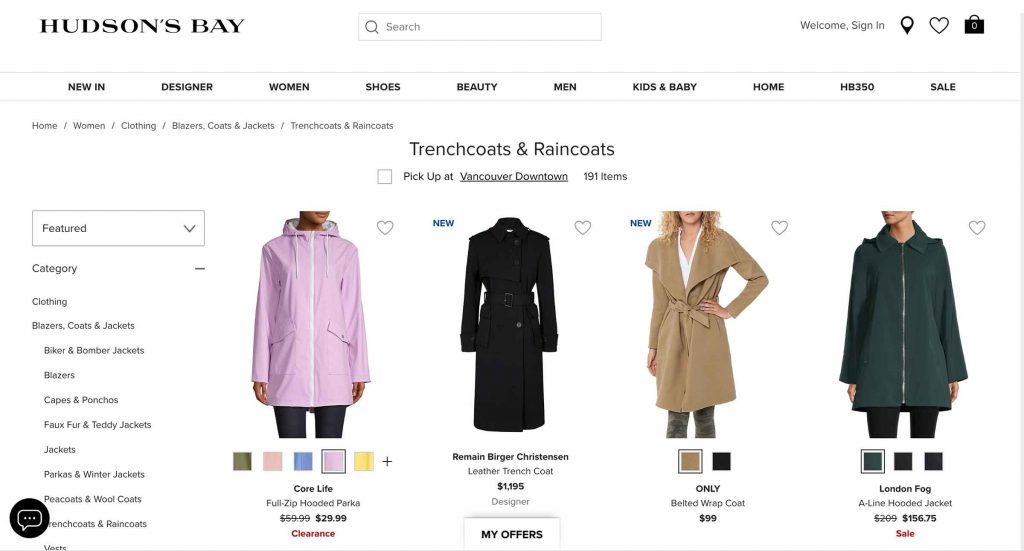The width and height of the screenshot is (1024, 551).
Task: Open the wishlist heart icon in header
Action: [938, 25]
